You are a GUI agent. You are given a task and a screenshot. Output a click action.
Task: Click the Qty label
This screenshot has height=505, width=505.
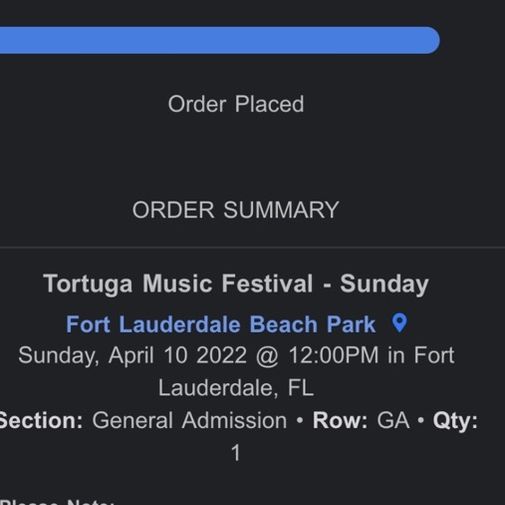(x=455, y=421)
